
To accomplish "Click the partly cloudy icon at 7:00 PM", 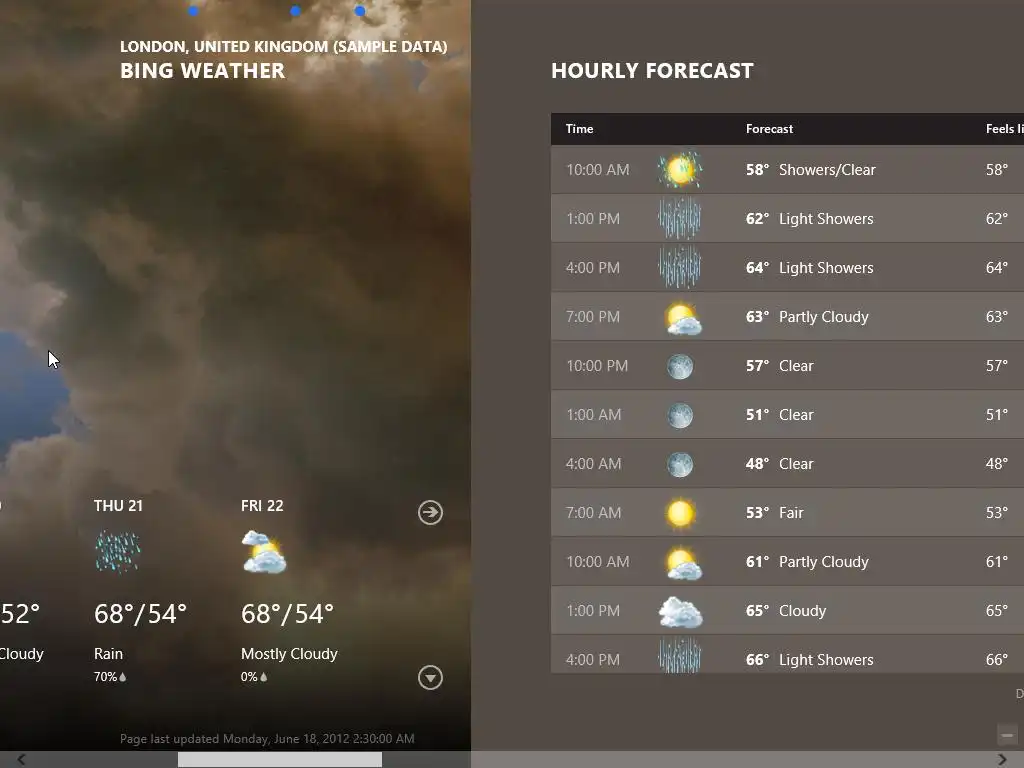I will click(682, 319).
